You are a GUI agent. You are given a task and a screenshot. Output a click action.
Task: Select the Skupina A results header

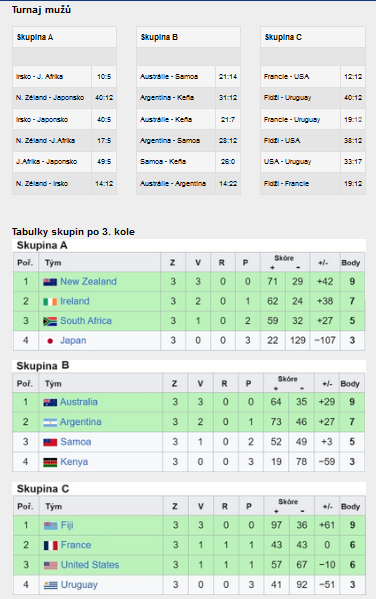click(x=64, y=37)
